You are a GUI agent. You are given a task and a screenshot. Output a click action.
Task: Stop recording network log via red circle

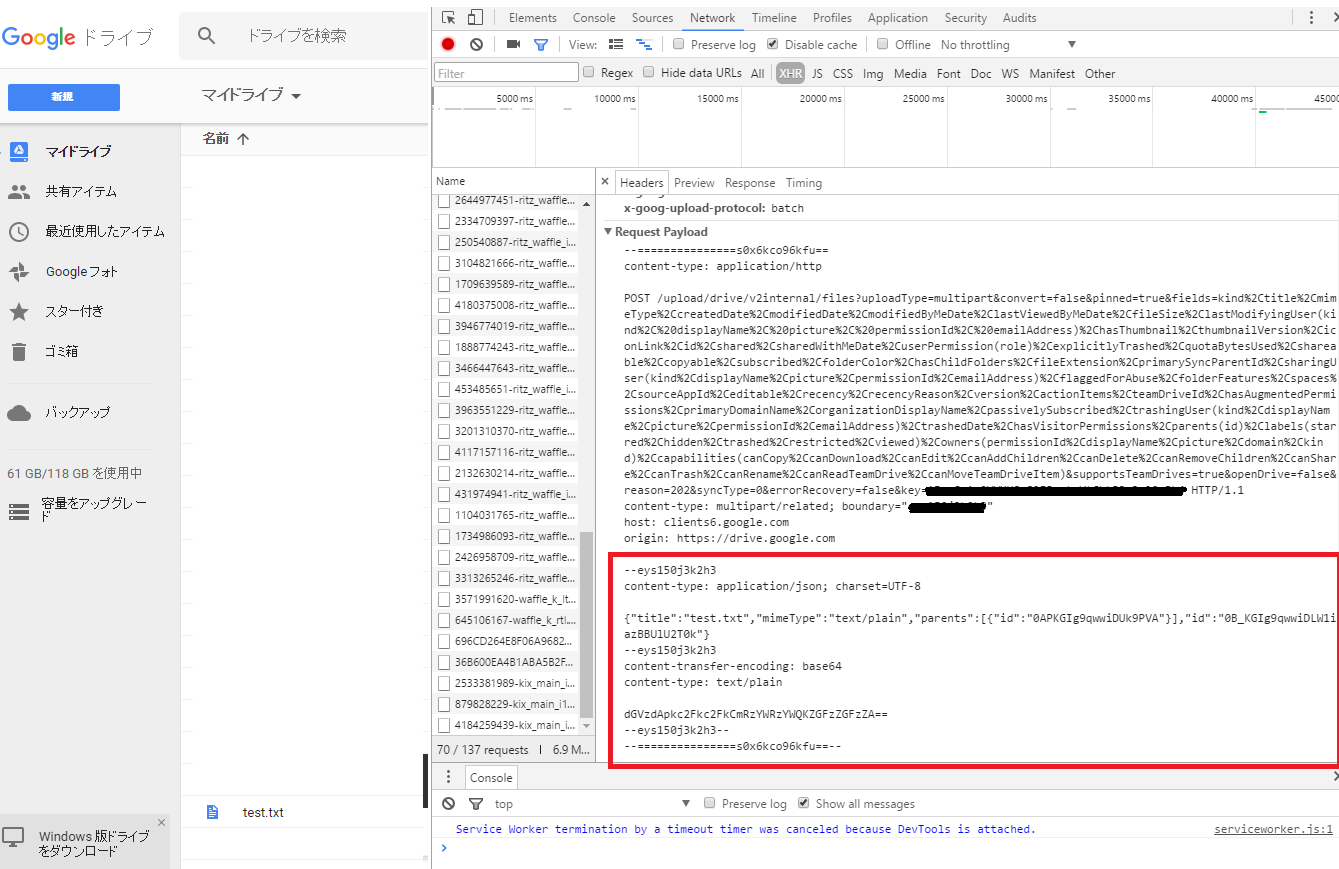tap(448, 44)
